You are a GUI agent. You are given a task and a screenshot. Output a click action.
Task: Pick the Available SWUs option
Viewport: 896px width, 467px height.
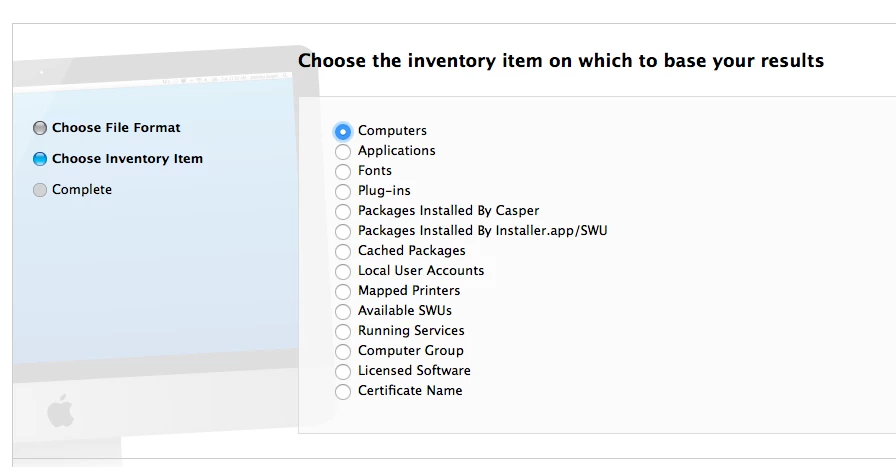pos(343,312)
